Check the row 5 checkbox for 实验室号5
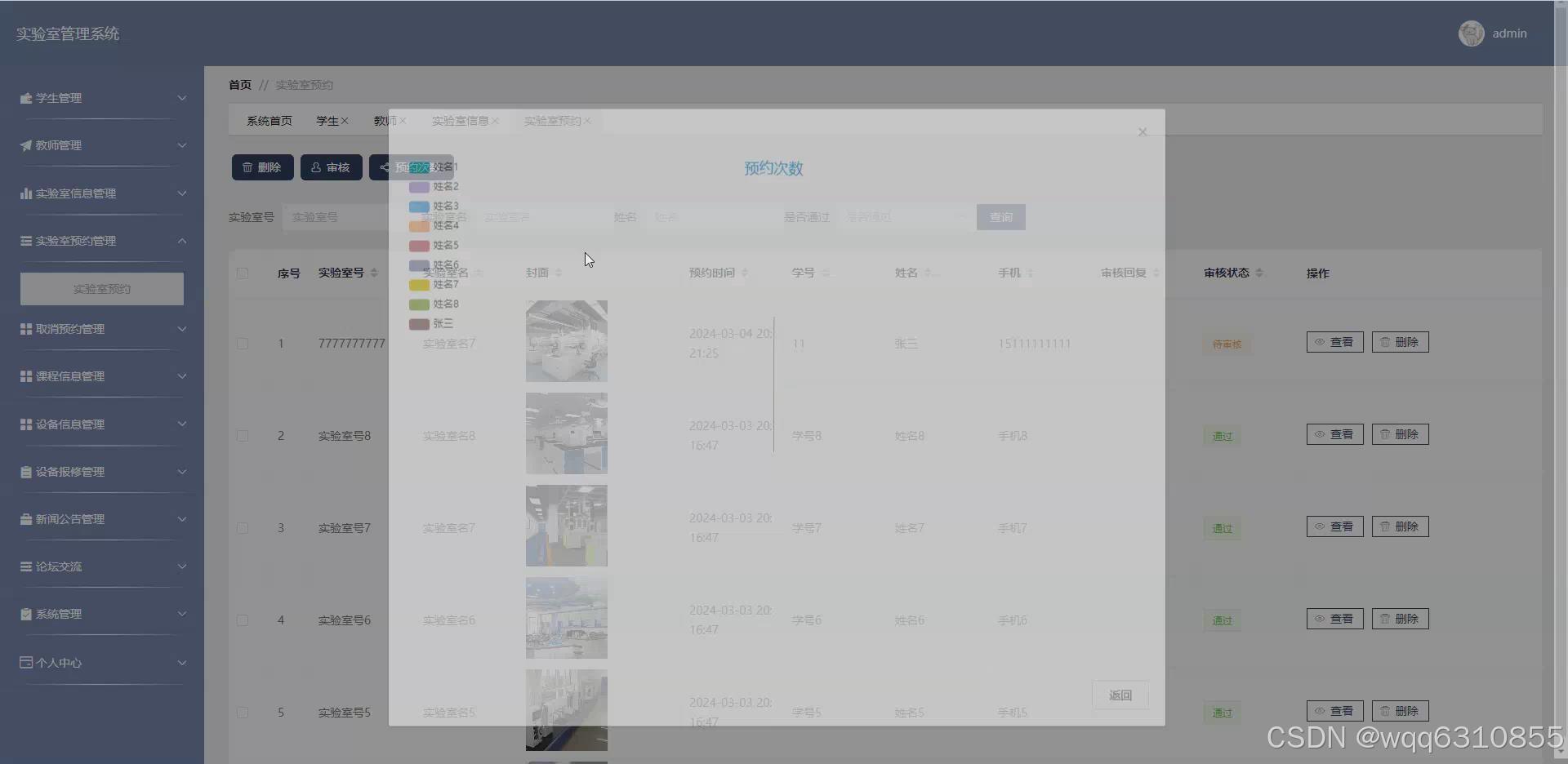This screenshot has width=1568, height=764. [x=243, y=713]
